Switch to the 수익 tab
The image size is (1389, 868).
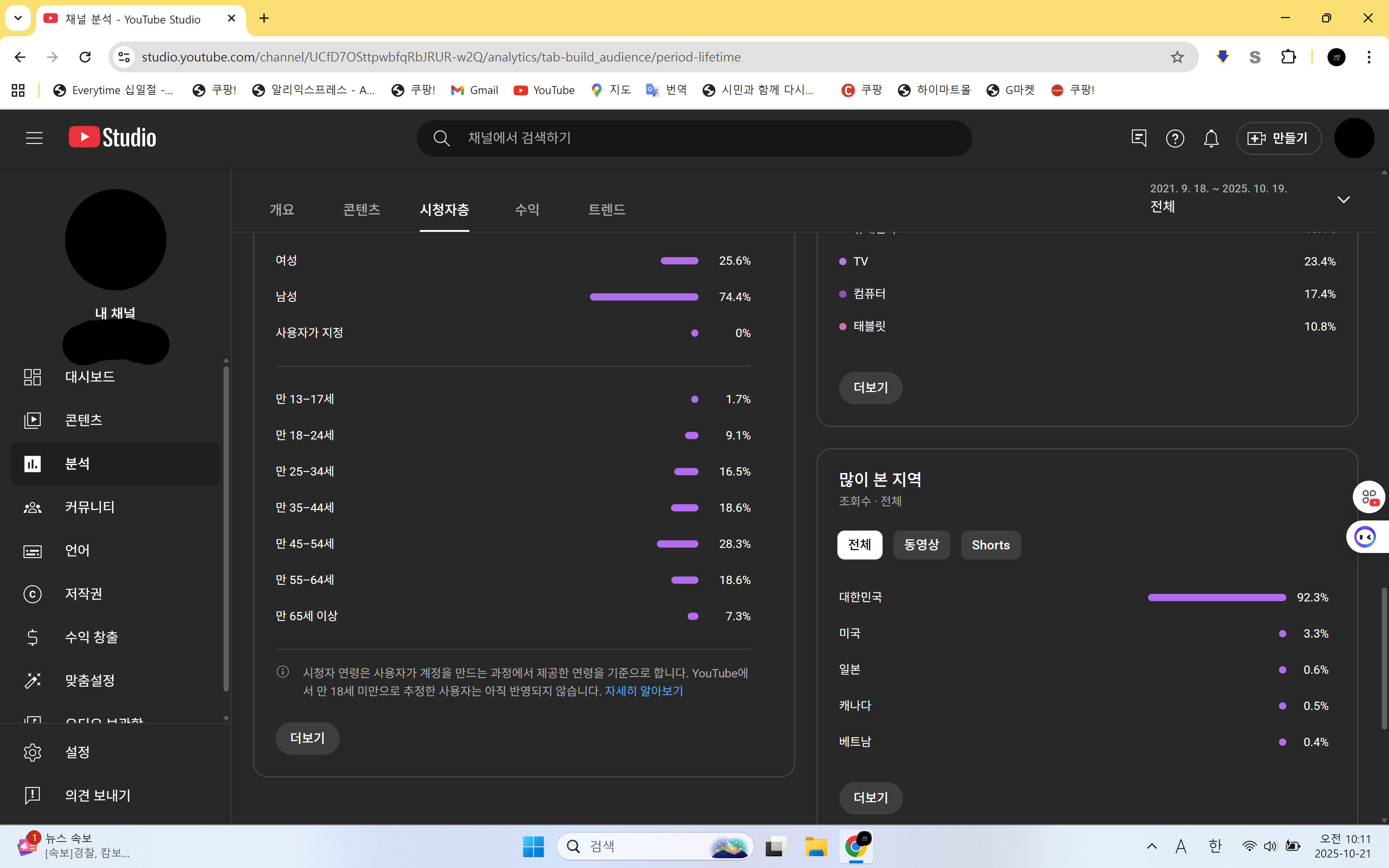click(527, 209)
